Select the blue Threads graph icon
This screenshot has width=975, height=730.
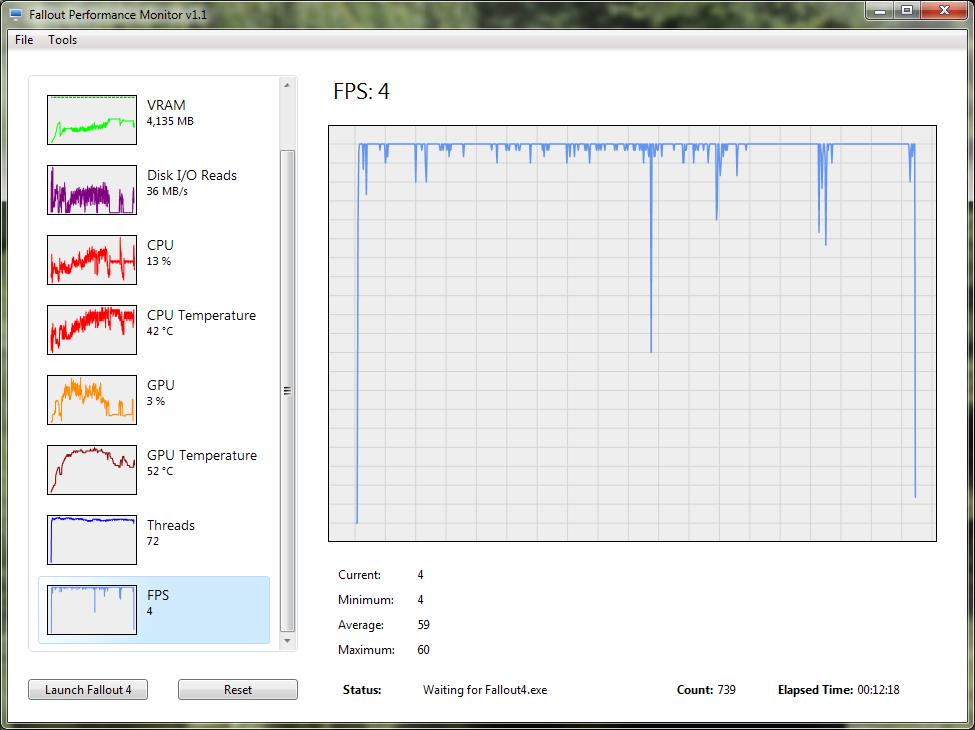coord(92,540)
